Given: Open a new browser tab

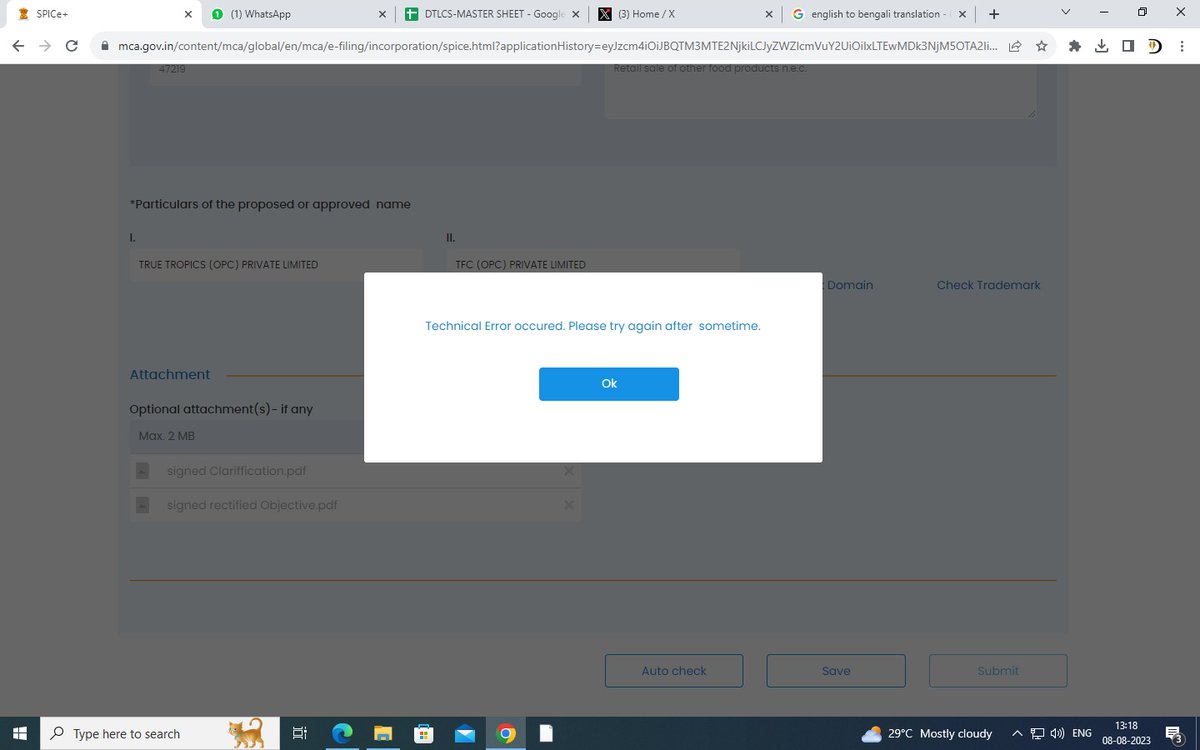Looking at the screenshot, I should click(x=993, y=14).
